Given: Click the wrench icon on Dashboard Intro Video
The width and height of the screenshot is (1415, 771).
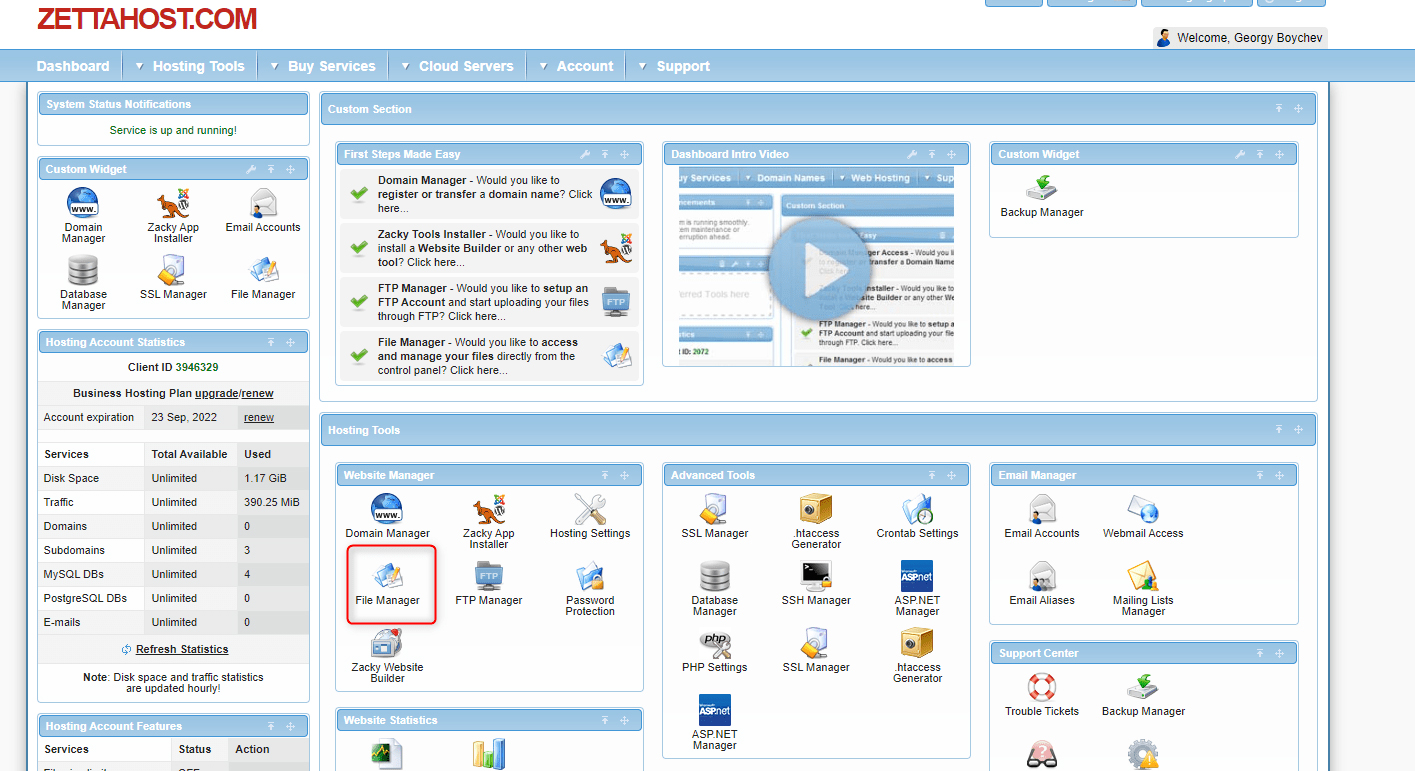Looking at the screenshot, I should coord(912,154).
